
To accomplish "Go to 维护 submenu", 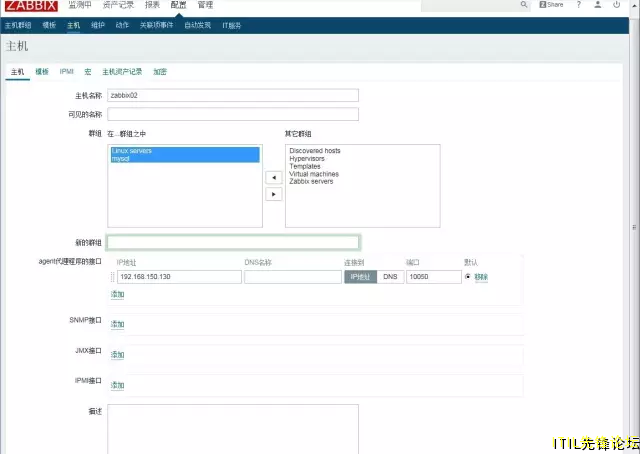I will [x=98, y=25].
